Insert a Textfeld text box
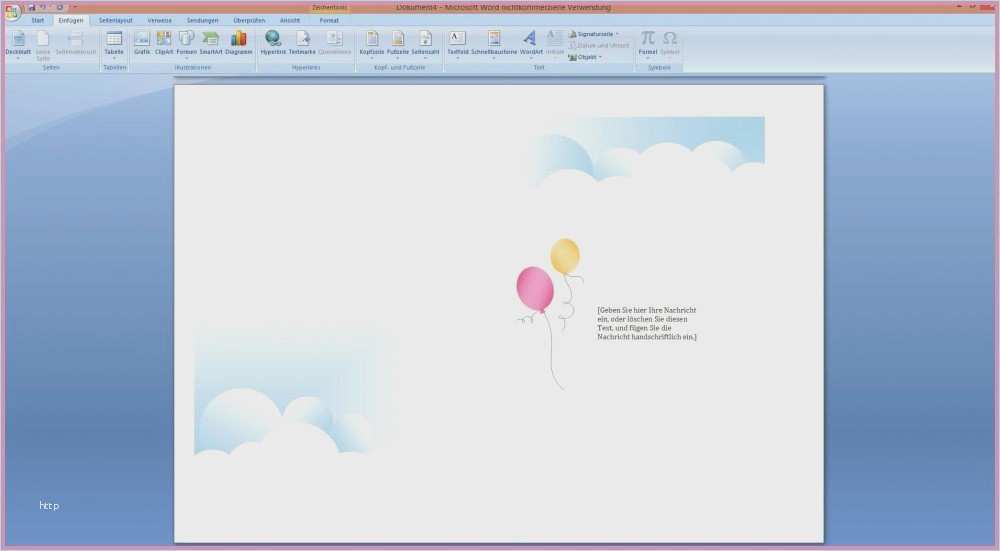Image resolution: width=1000 pixels, height=551 pixels. tap(457, 42)
